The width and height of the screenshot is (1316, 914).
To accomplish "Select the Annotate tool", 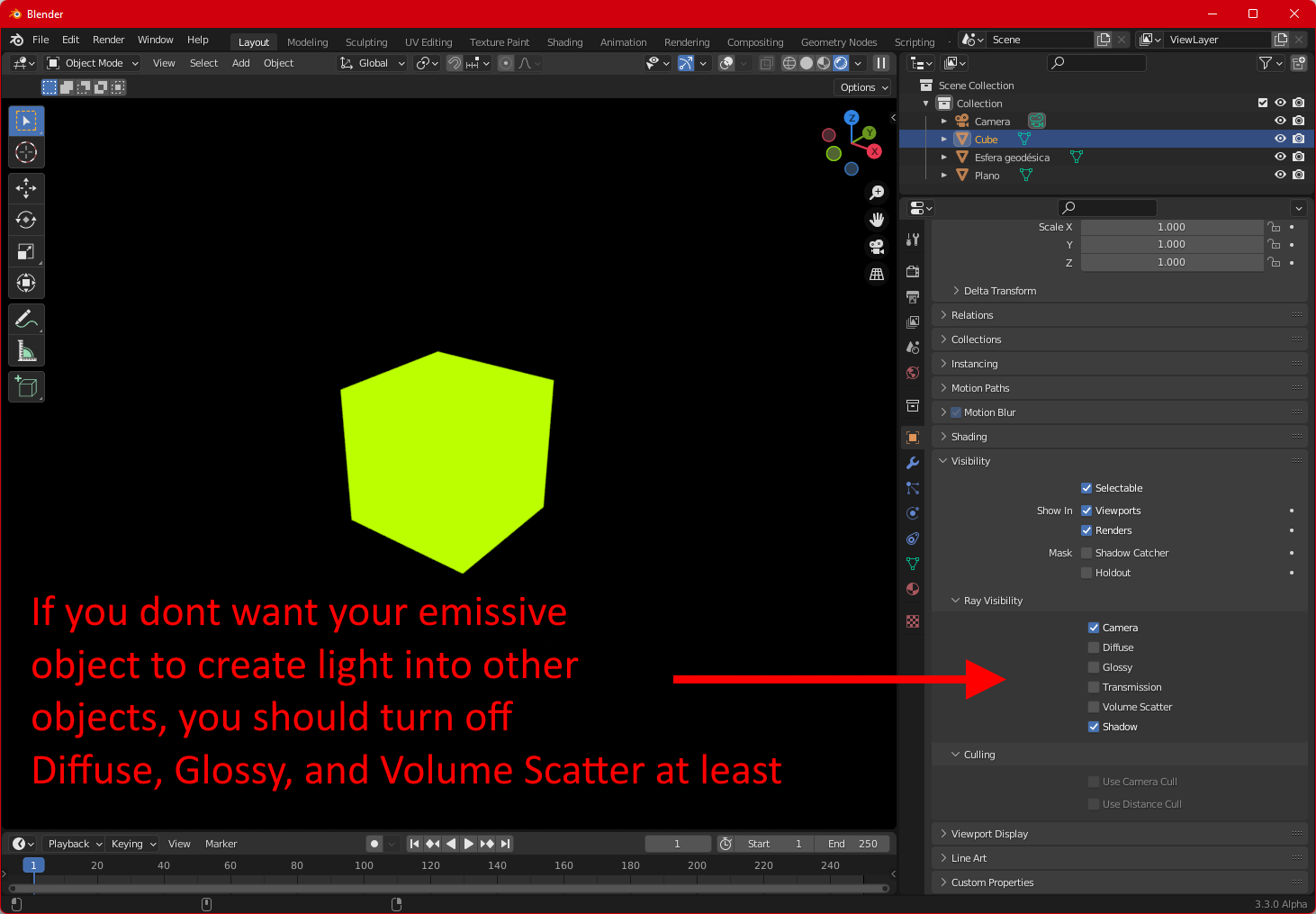I will tap(26, 319).
